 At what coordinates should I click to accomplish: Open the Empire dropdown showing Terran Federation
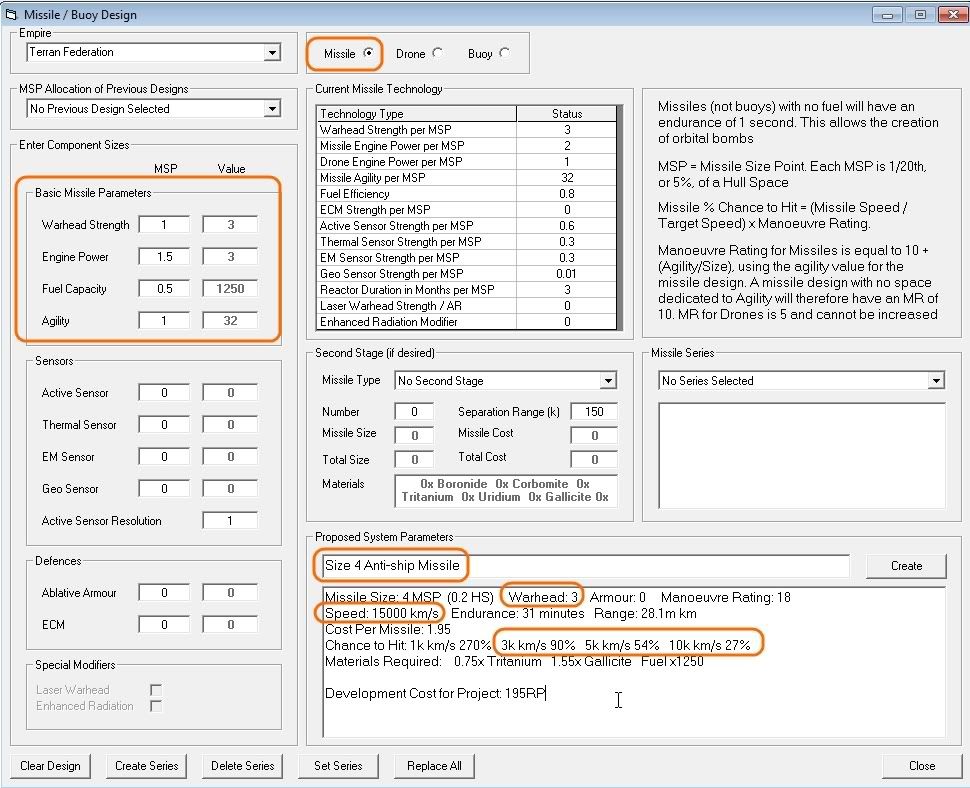[x=154, y=53]
